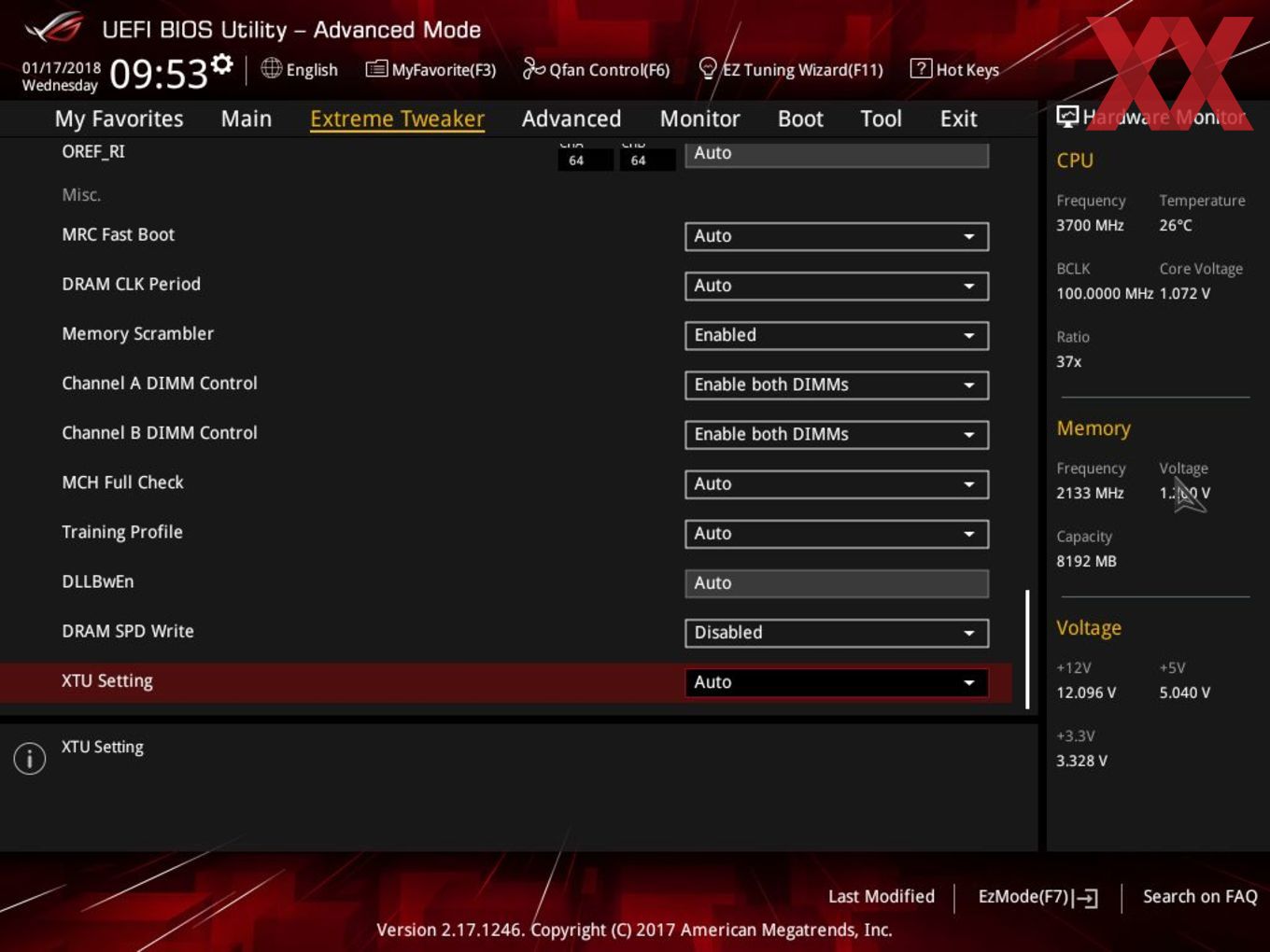Open the Monitor tab

(699, 119)
